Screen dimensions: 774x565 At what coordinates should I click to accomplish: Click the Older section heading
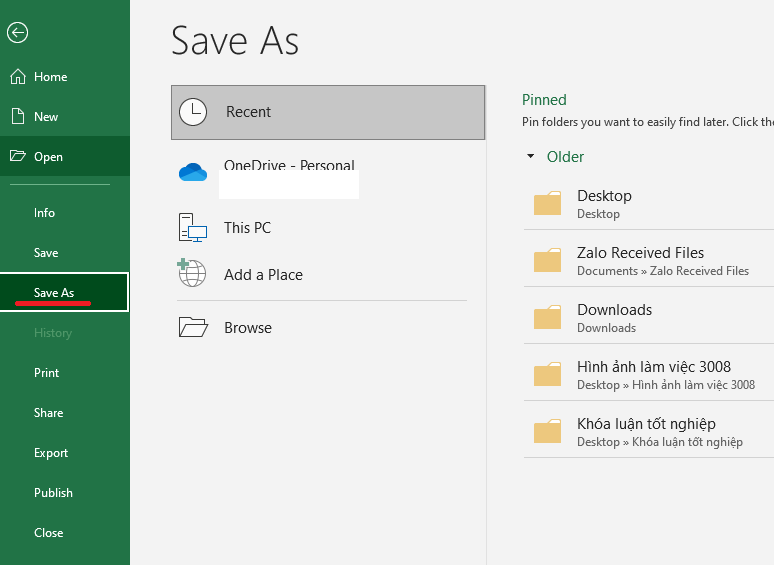(565, 156)
